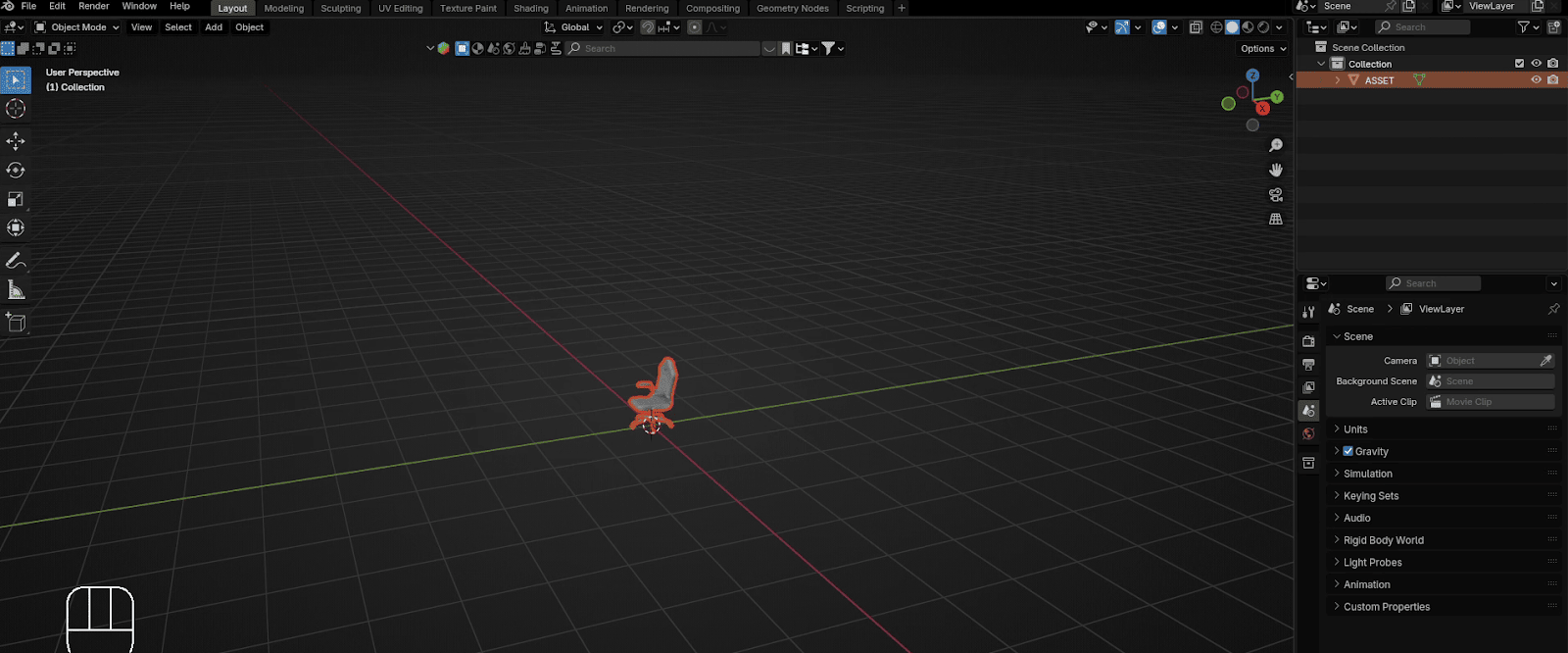The width and height of the screenshot is (1568, 653).
Task: Expand the Rigid Body World panel
Action: point(1383,540)
